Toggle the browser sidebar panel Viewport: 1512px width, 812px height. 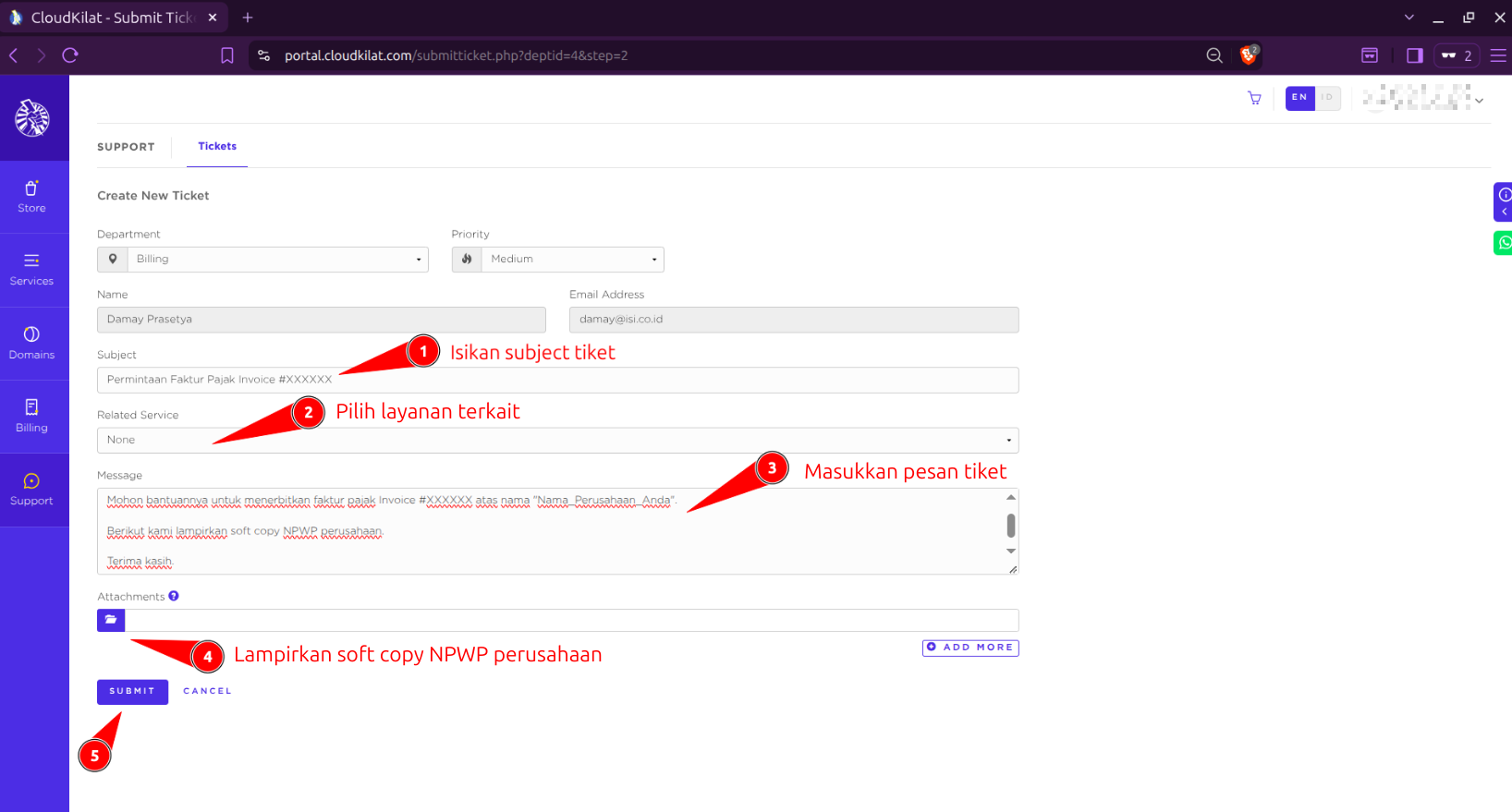click(x=1414, y=55)
